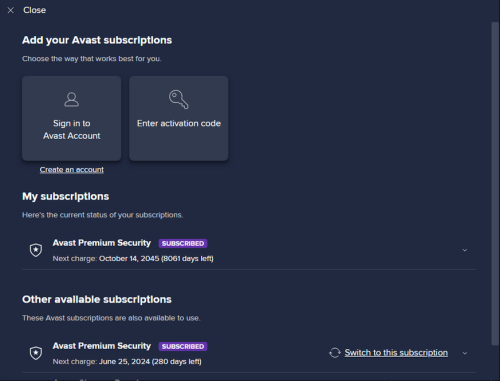
Task: Open the Switch to this subscription link
Action: pos(396,353)
